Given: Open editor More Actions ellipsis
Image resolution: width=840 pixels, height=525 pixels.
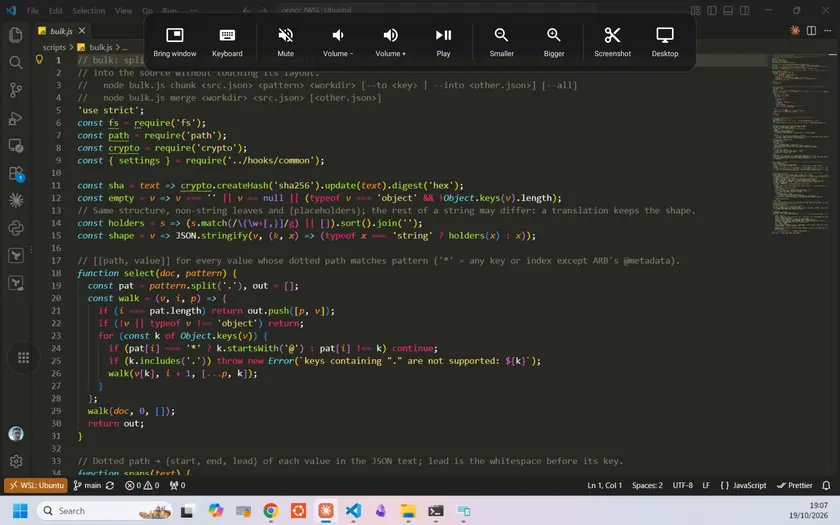Looking at the screenshot, I should point(828,31).
